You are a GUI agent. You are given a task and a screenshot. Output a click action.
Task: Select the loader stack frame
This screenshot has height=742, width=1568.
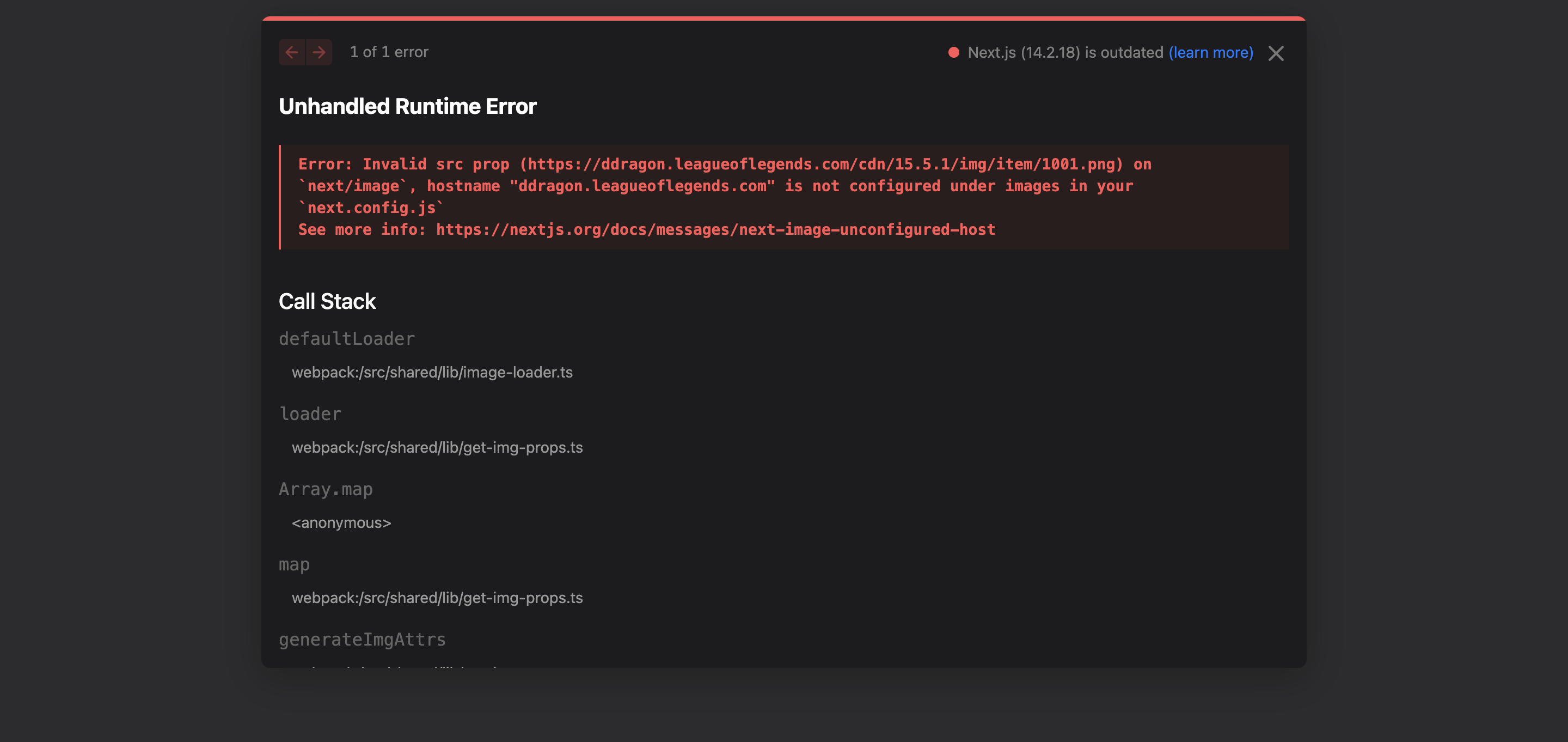[310, 414]
